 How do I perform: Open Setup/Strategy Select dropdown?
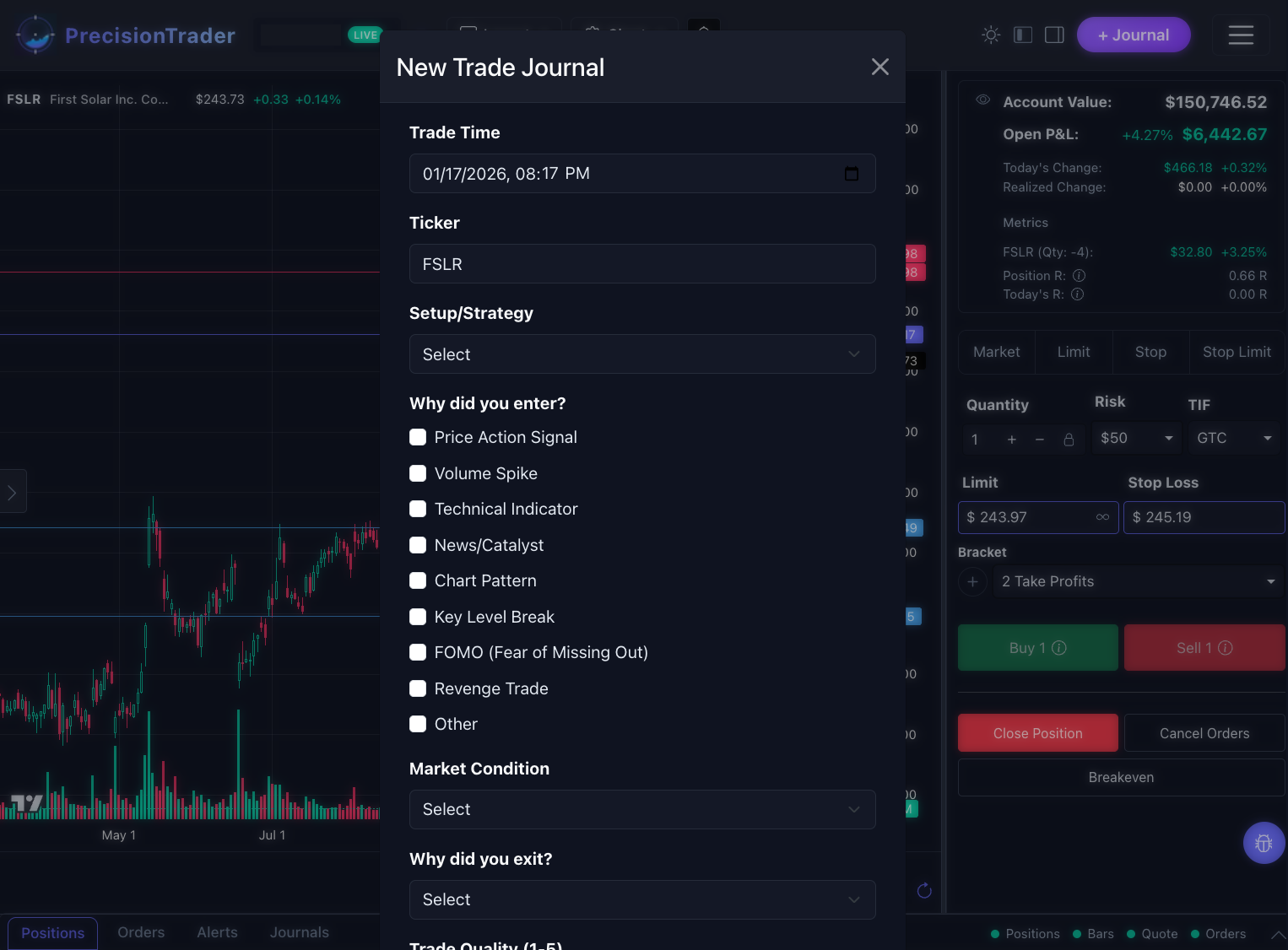coord(642,354)
